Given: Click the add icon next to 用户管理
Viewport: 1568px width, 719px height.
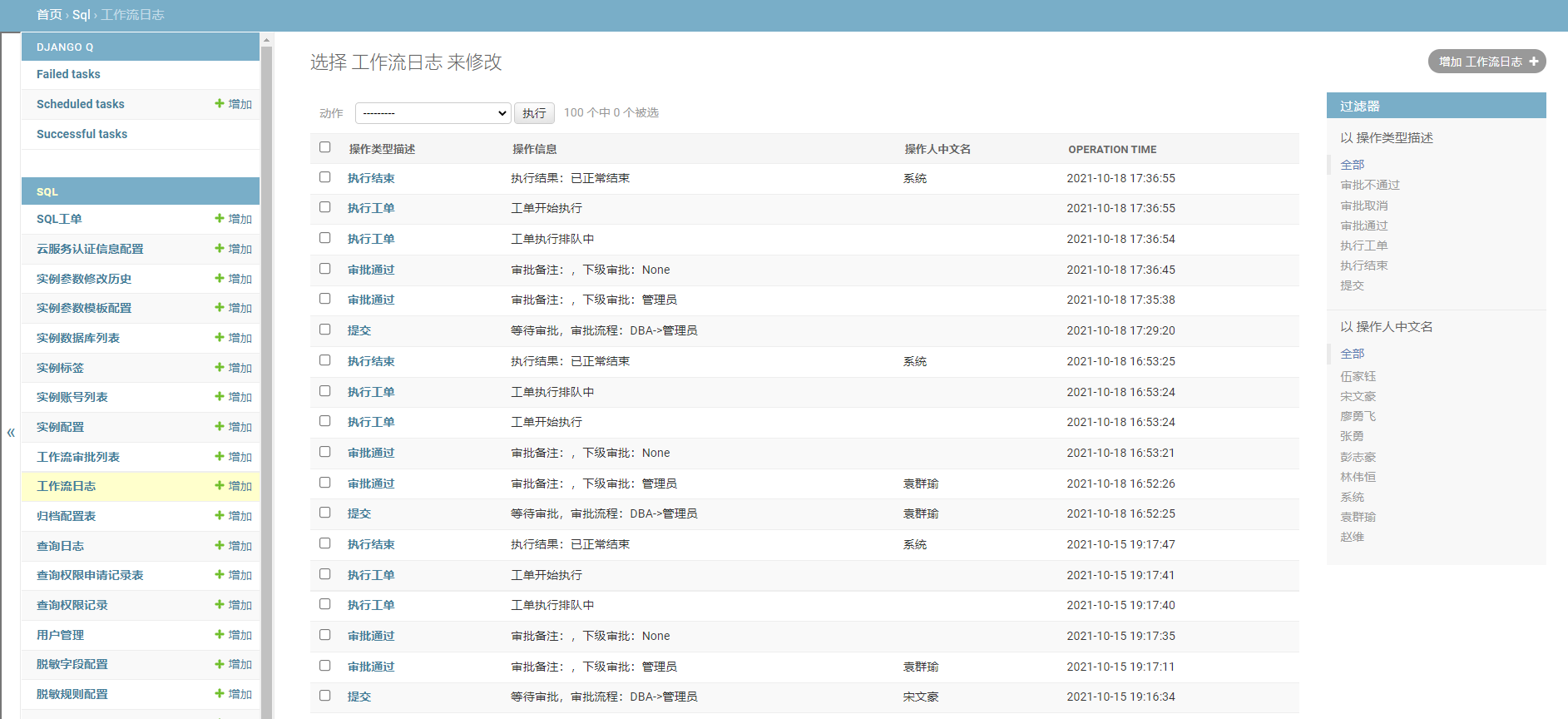Looking at the screenshot, I should [220, 635].
